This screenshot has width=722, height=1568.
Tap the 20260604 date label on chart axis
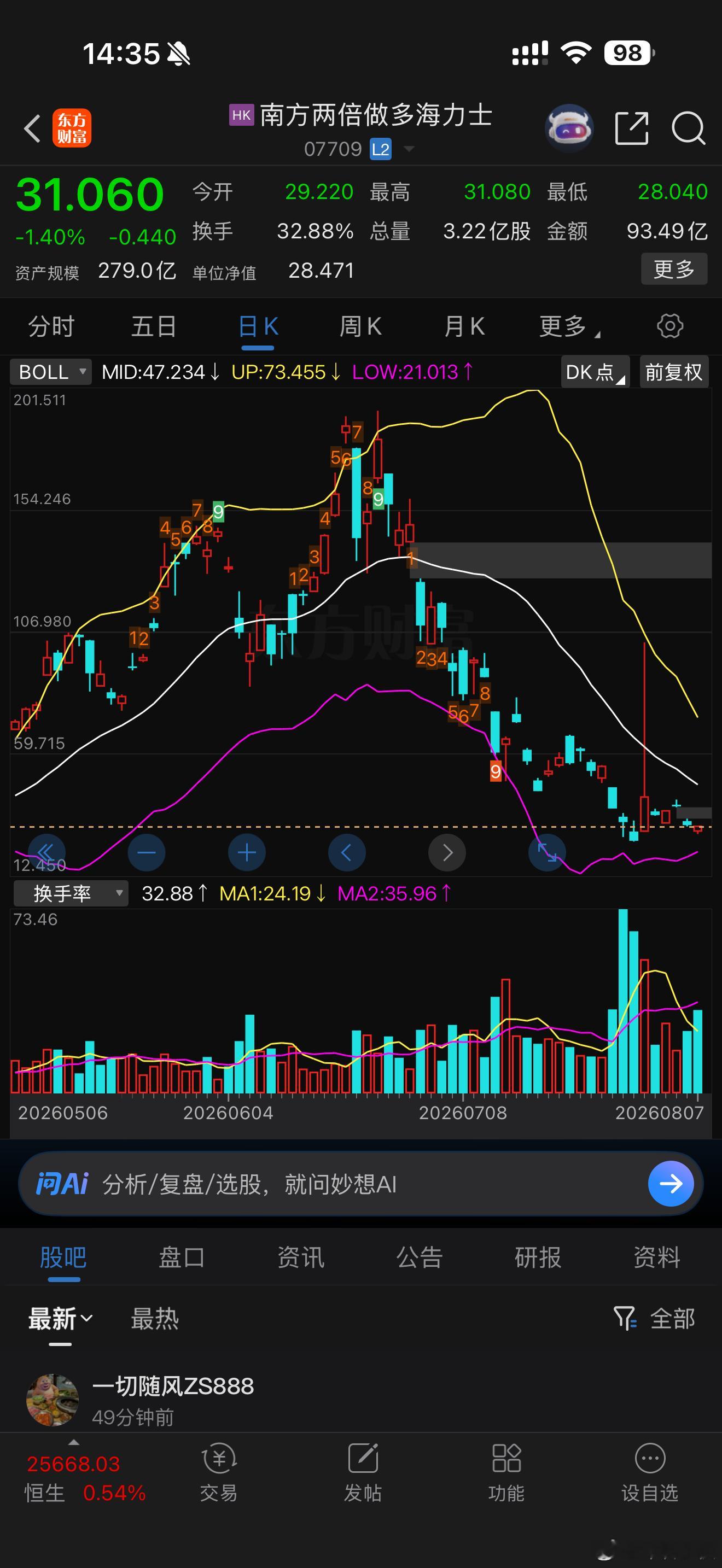228,1113
